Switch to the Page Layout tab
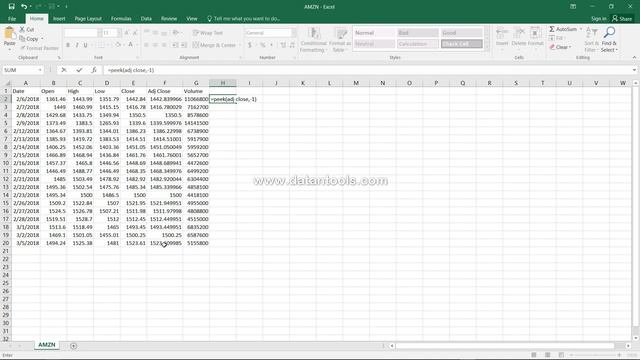This screenshot has height=360, width=640. 88,18
